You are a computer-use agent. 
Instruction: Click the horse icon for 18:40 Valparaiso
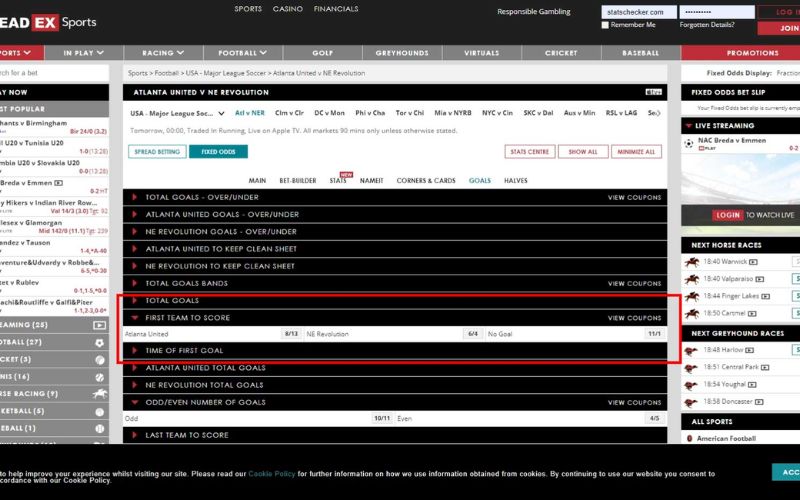[x=692, y=279]
